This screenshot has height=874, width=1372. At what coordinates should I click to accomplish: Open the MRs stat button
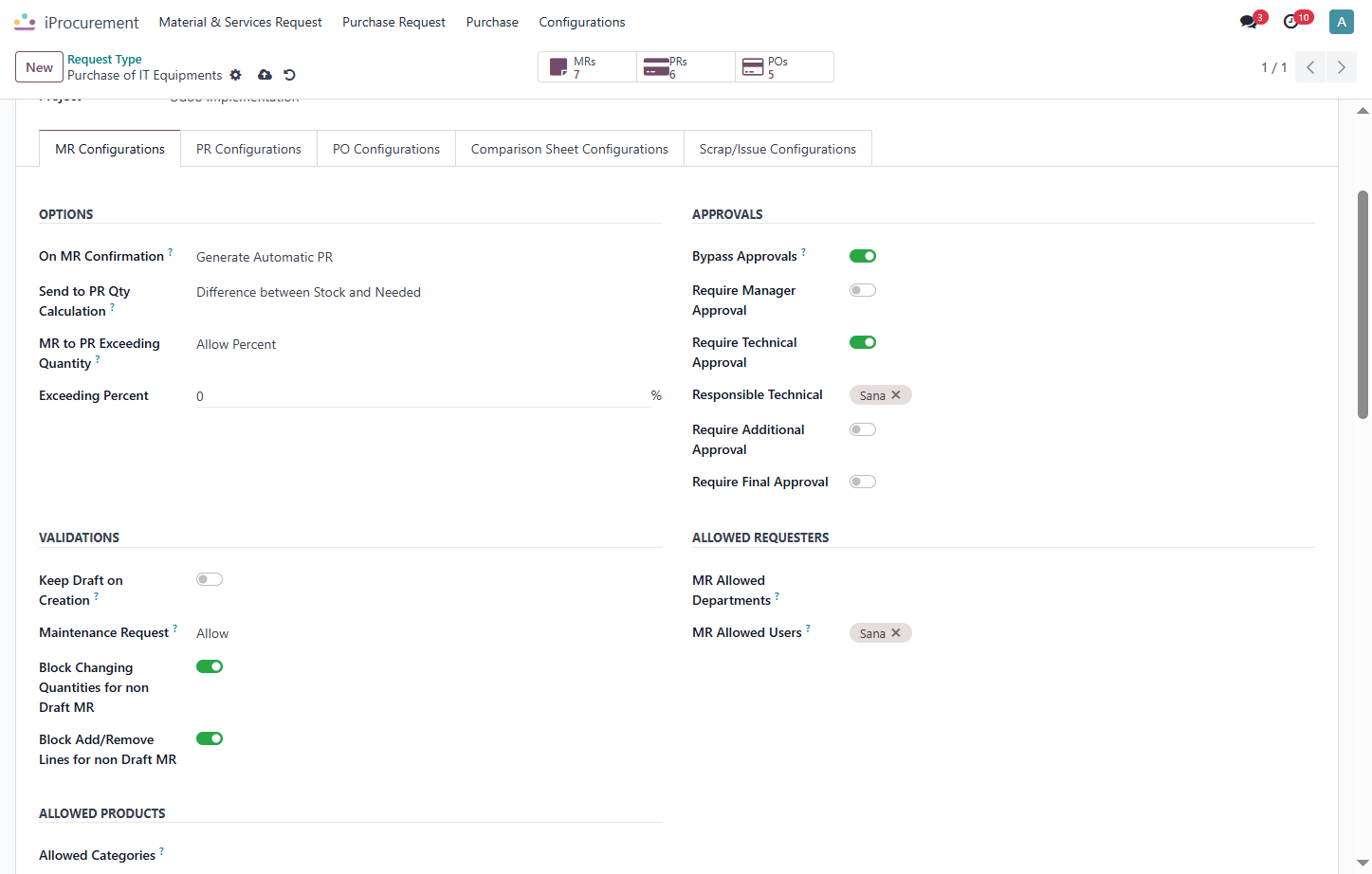(x=588, y=67)
